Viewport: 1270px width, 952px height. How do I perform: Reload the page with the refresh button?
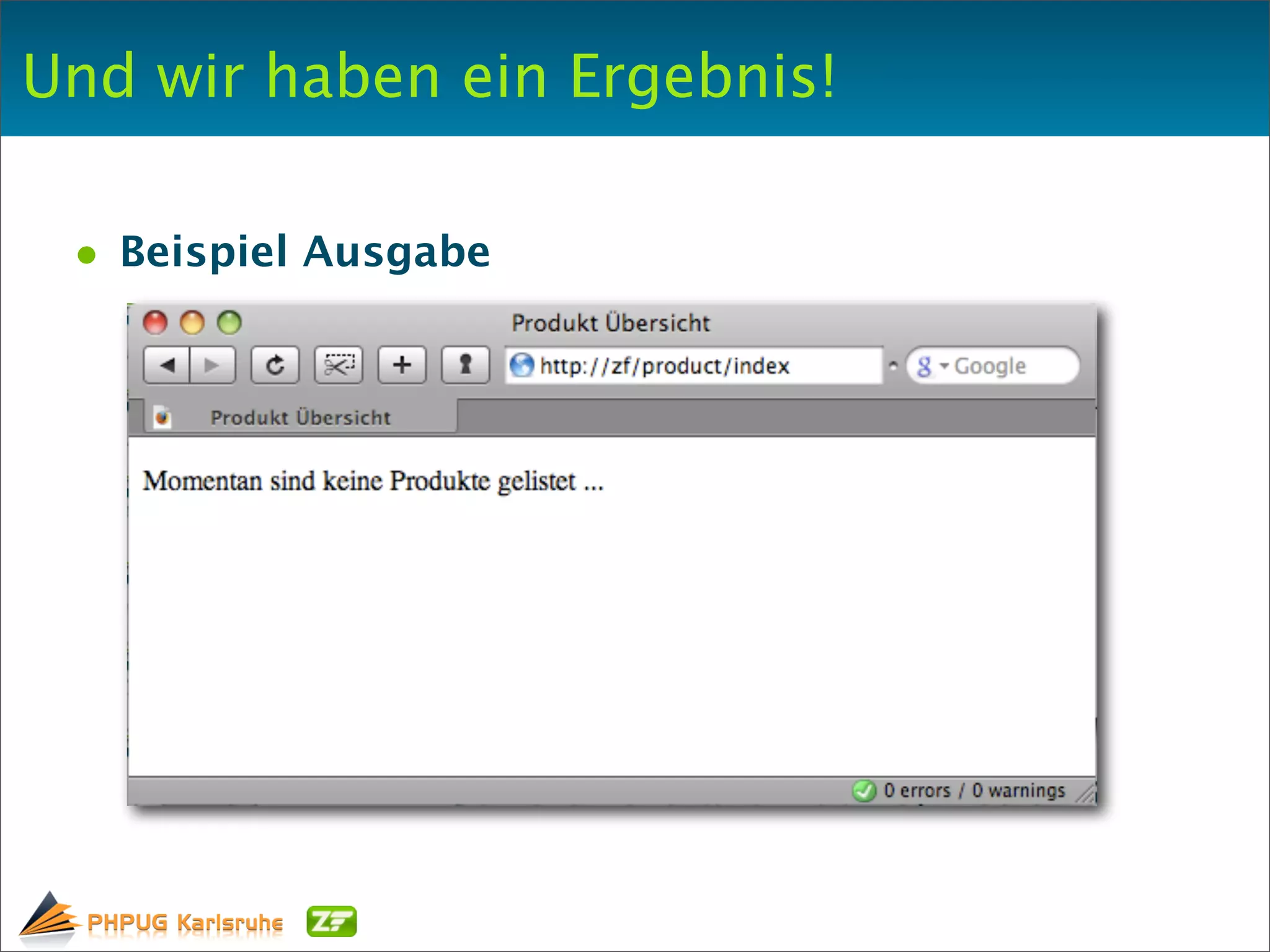coord(275,365)
